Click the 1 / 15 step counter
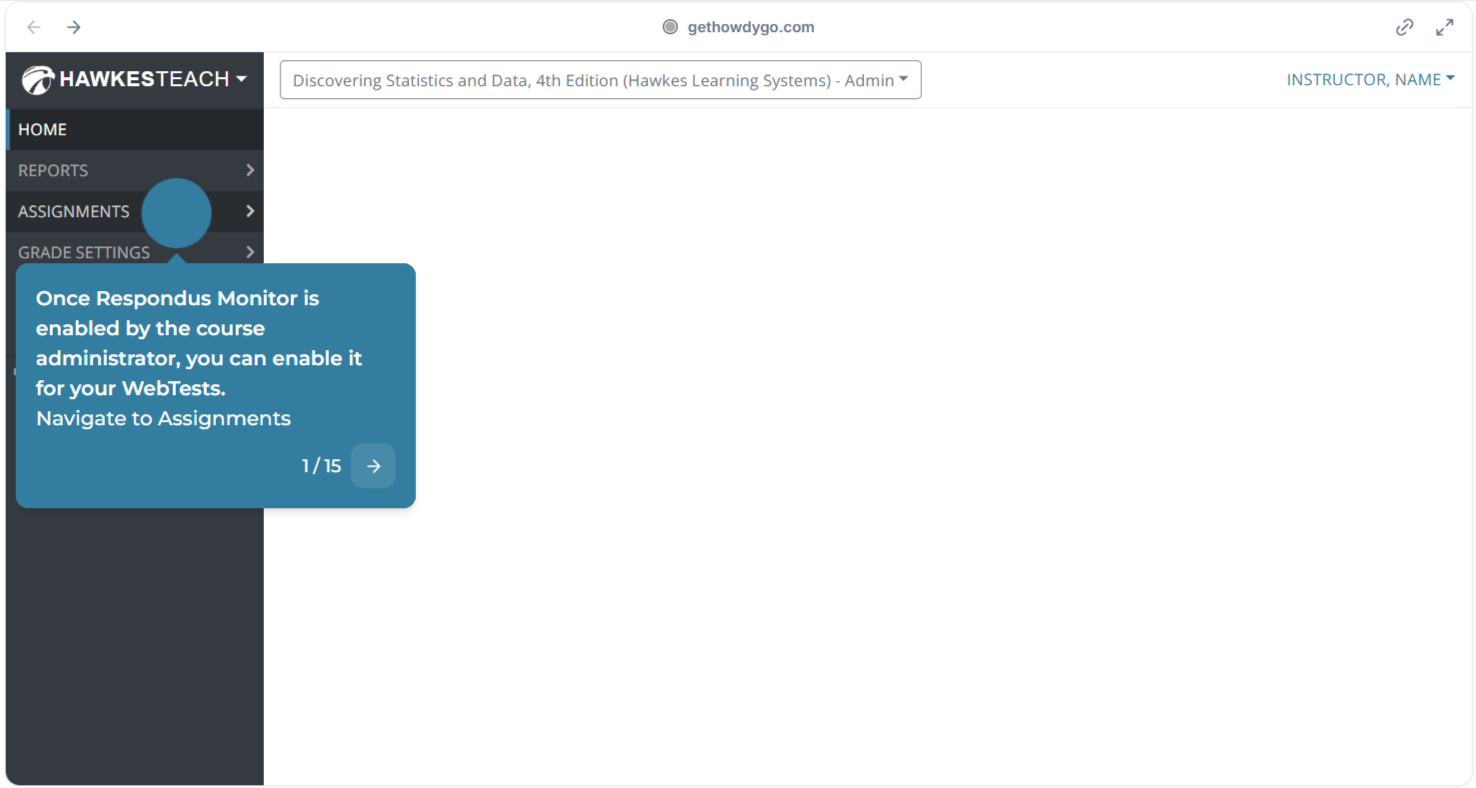Screen dimensions: 1476x788 321,466
